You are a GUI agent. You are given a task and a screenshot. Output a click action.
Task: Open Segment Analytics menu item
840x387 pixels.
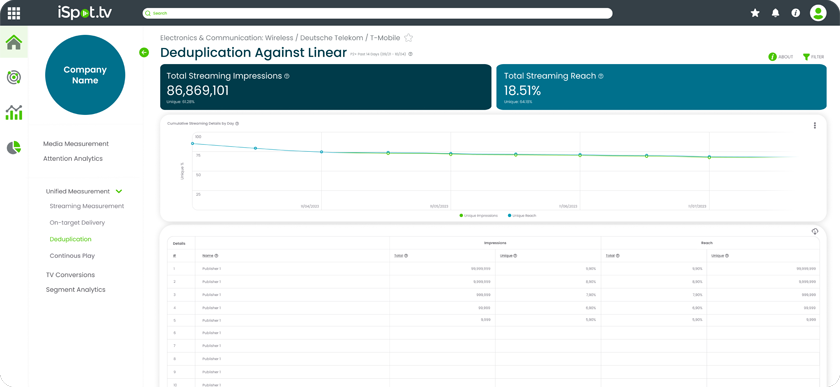[x=76, y=290]
